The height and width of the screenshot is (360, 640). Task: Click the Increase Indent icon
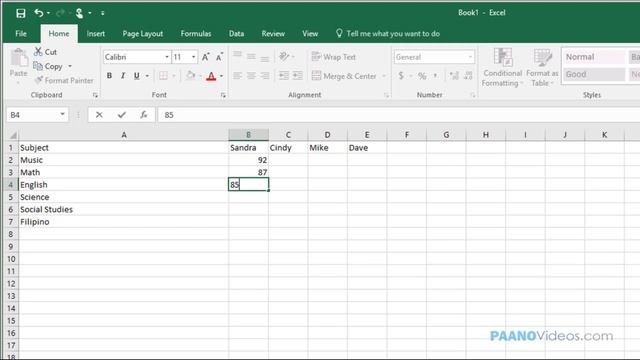(298, 76)
